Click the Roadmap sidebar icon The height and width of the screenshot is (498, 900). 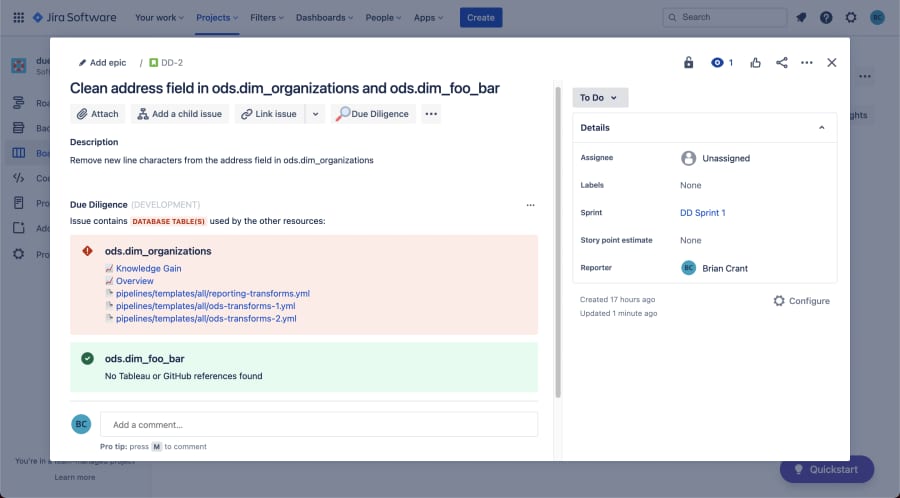18,103
